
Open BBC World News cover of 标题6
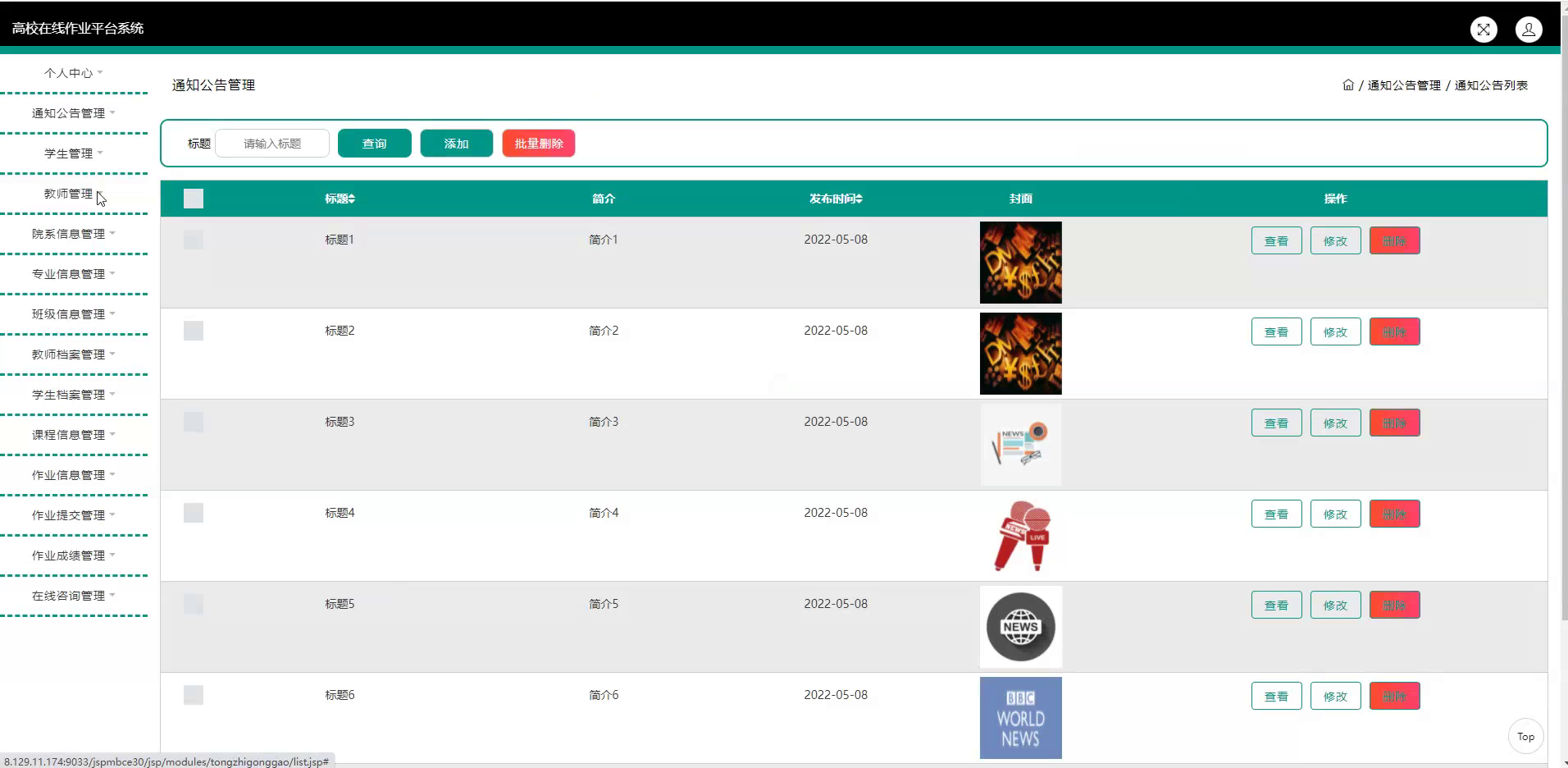pos(1021,718)
